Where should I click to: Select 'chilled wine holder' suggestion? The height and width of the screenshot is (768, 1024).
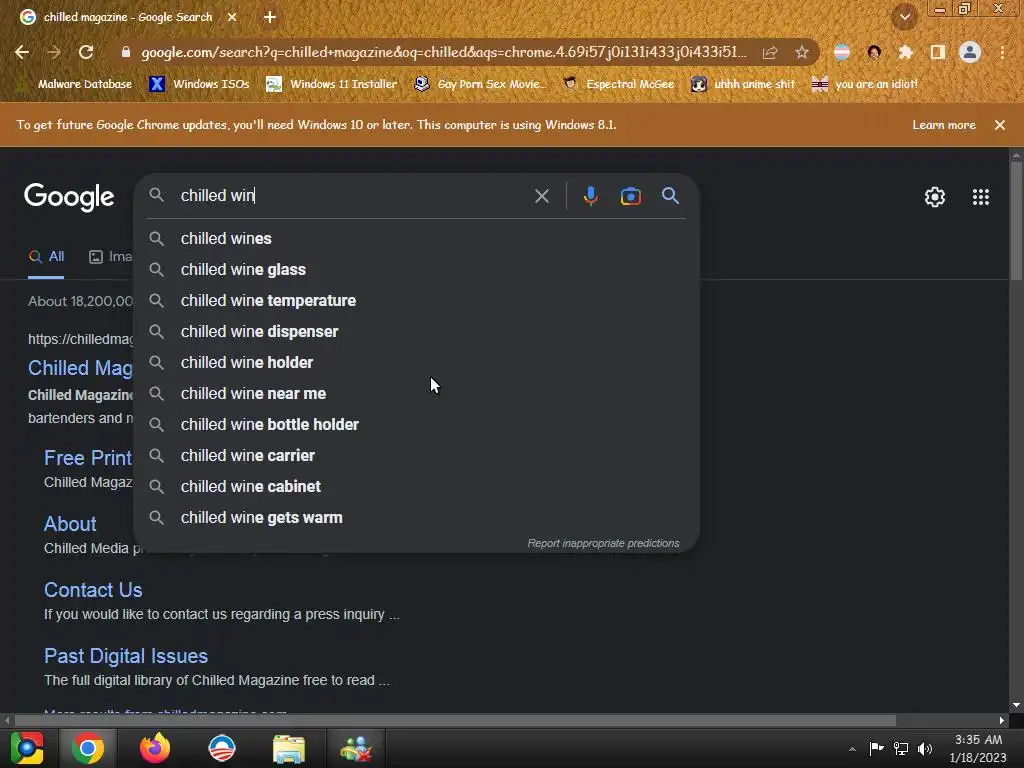[416, 362]
